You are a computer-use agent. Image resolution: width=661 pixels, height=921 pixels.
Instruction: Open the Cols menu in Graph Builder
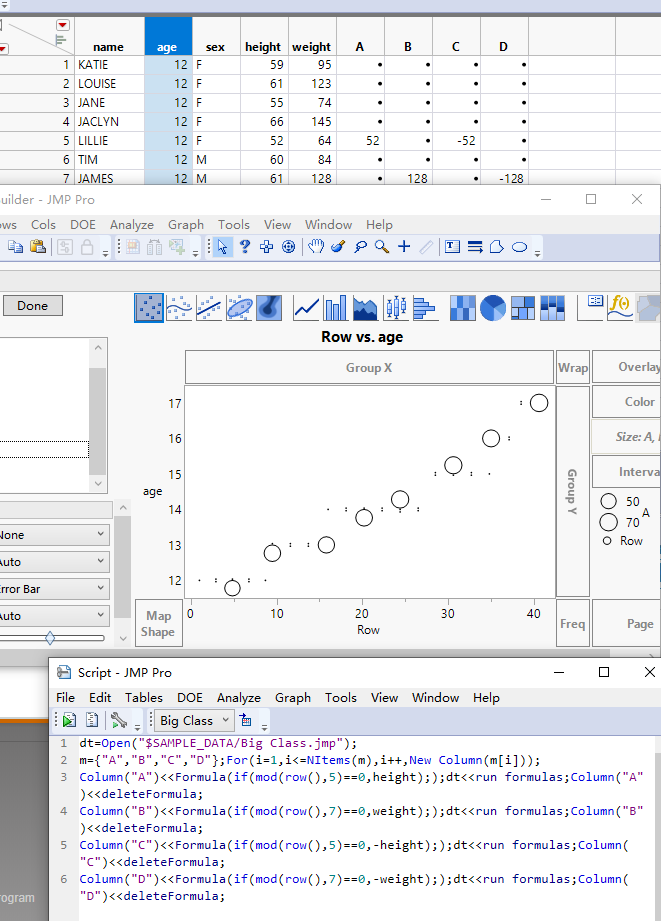43,225
